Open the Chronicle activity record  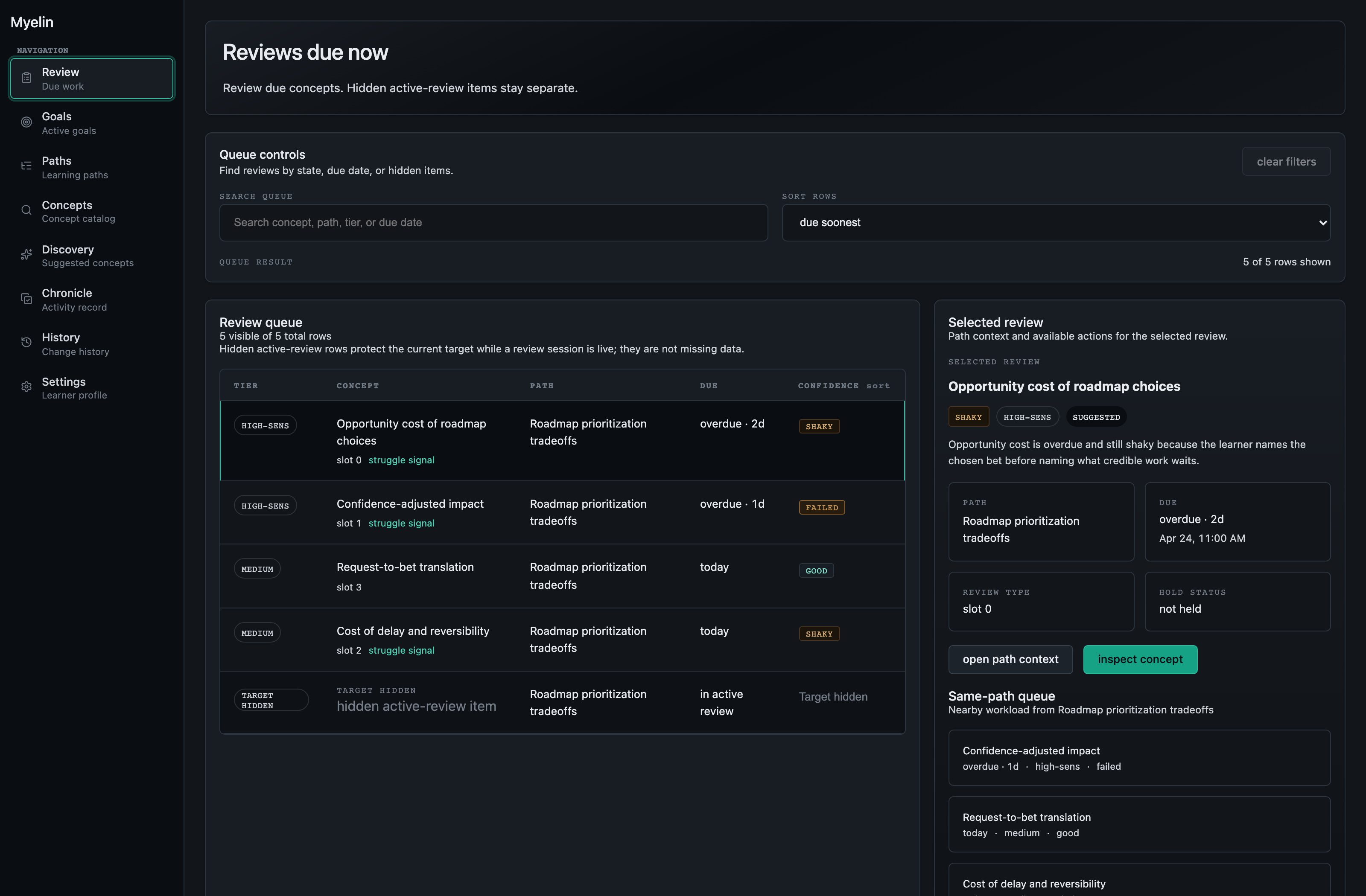[x=92, y=300]
